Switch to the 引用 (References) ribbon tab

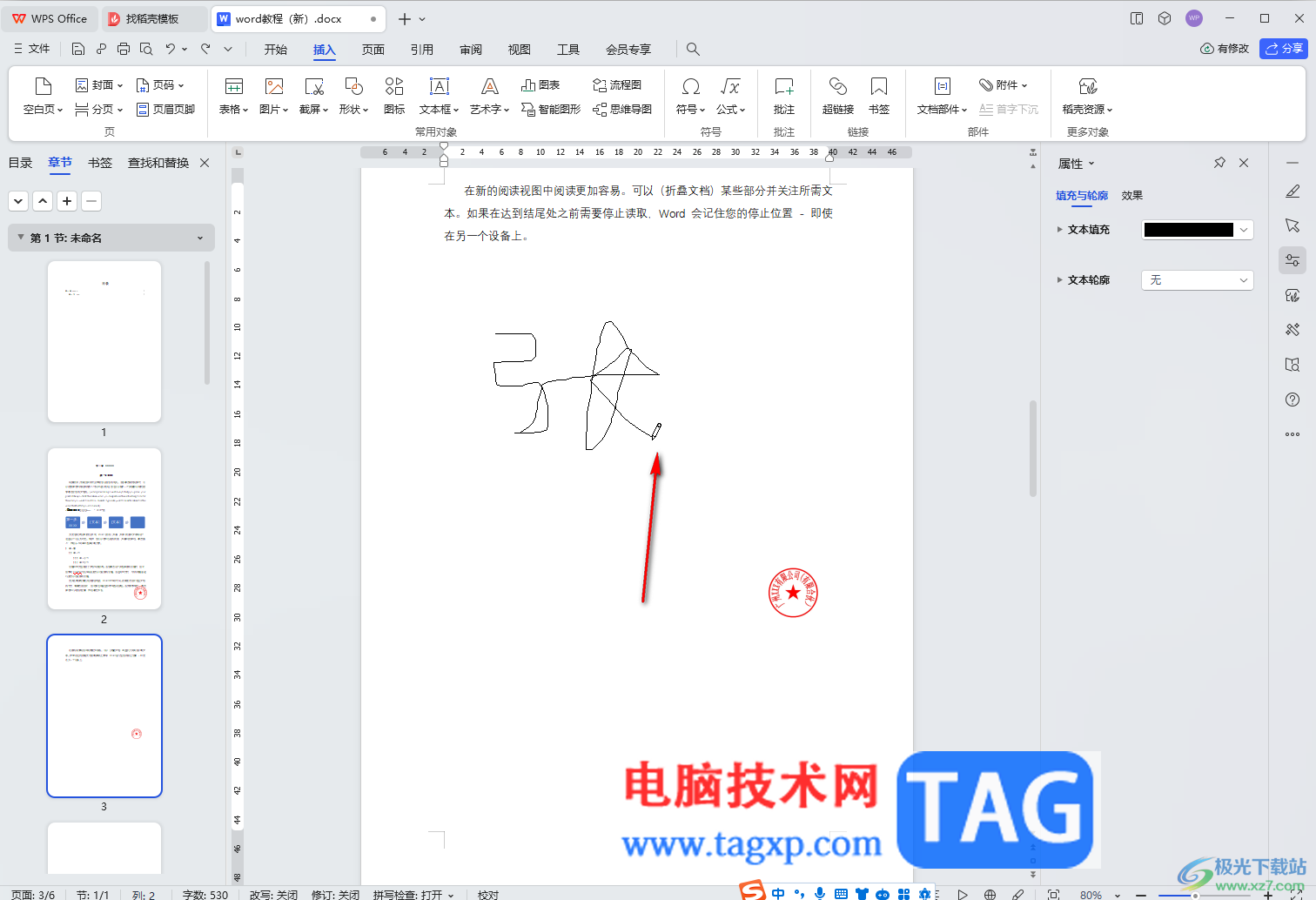(422, 50)
